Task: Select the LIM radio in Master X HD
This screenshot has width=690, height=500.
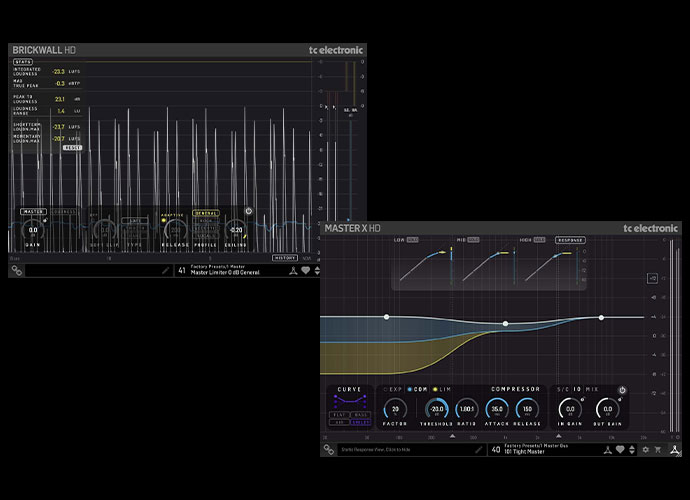Action: coord(442,390)
